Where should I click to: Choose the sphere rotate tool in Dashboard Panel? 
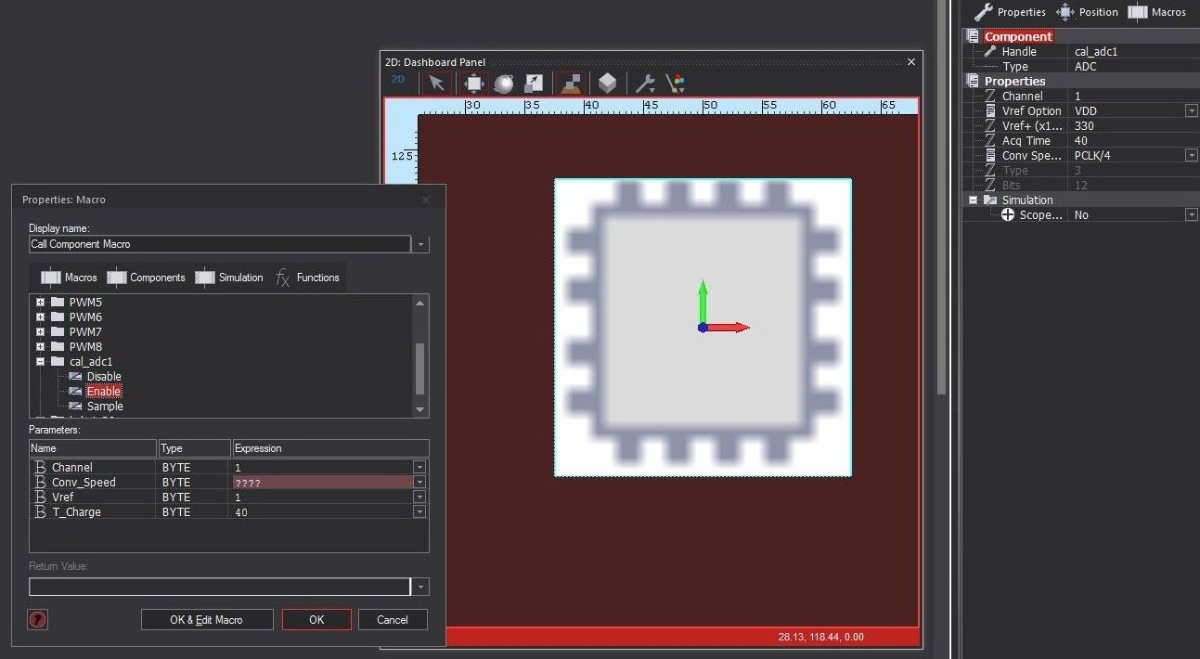click(503, 83)
